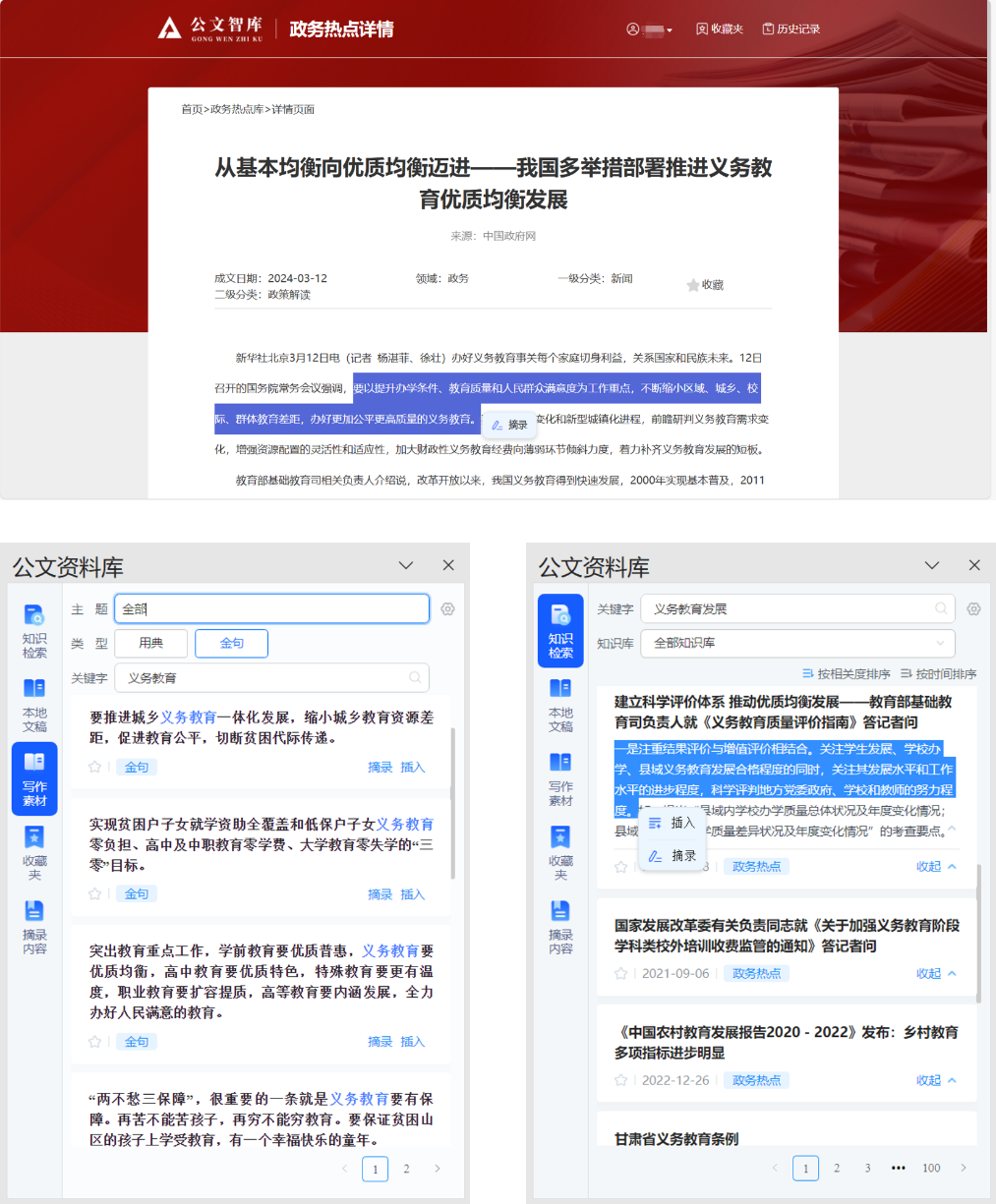Image resolution: width=996 pixels, height=1204 pixels.
Task: Open 本地文稿 in the right panel sidebar
Action: [560, 705]
